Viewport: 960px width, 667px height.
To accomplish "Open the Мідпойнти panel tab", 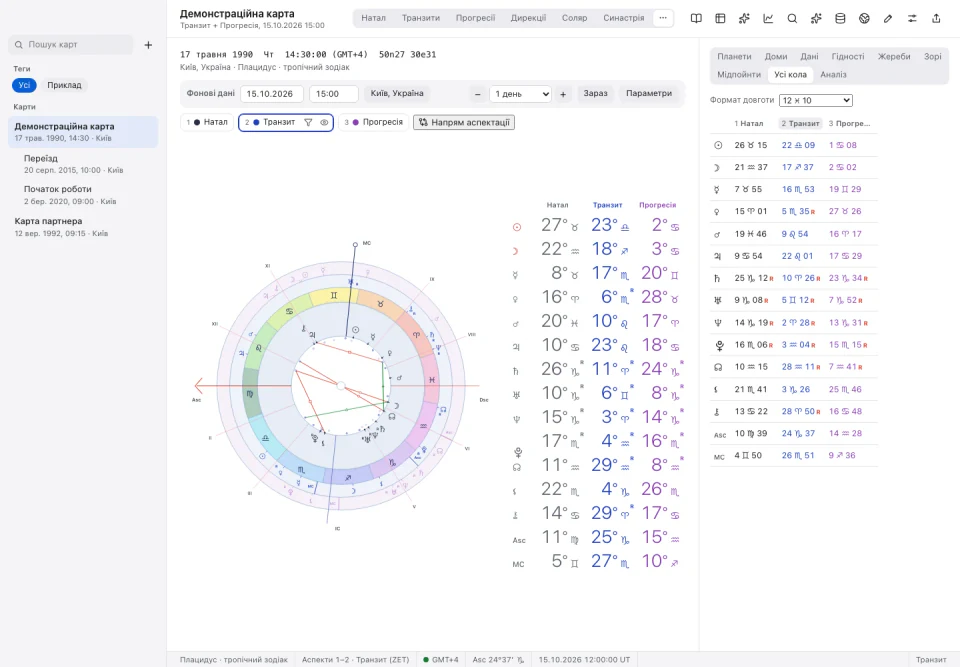I will [x=739, y=75].
